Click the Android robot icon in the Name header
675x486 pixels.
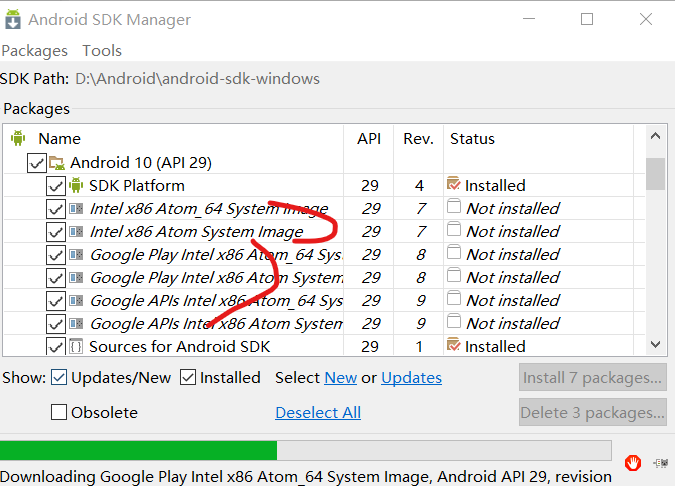17,138
